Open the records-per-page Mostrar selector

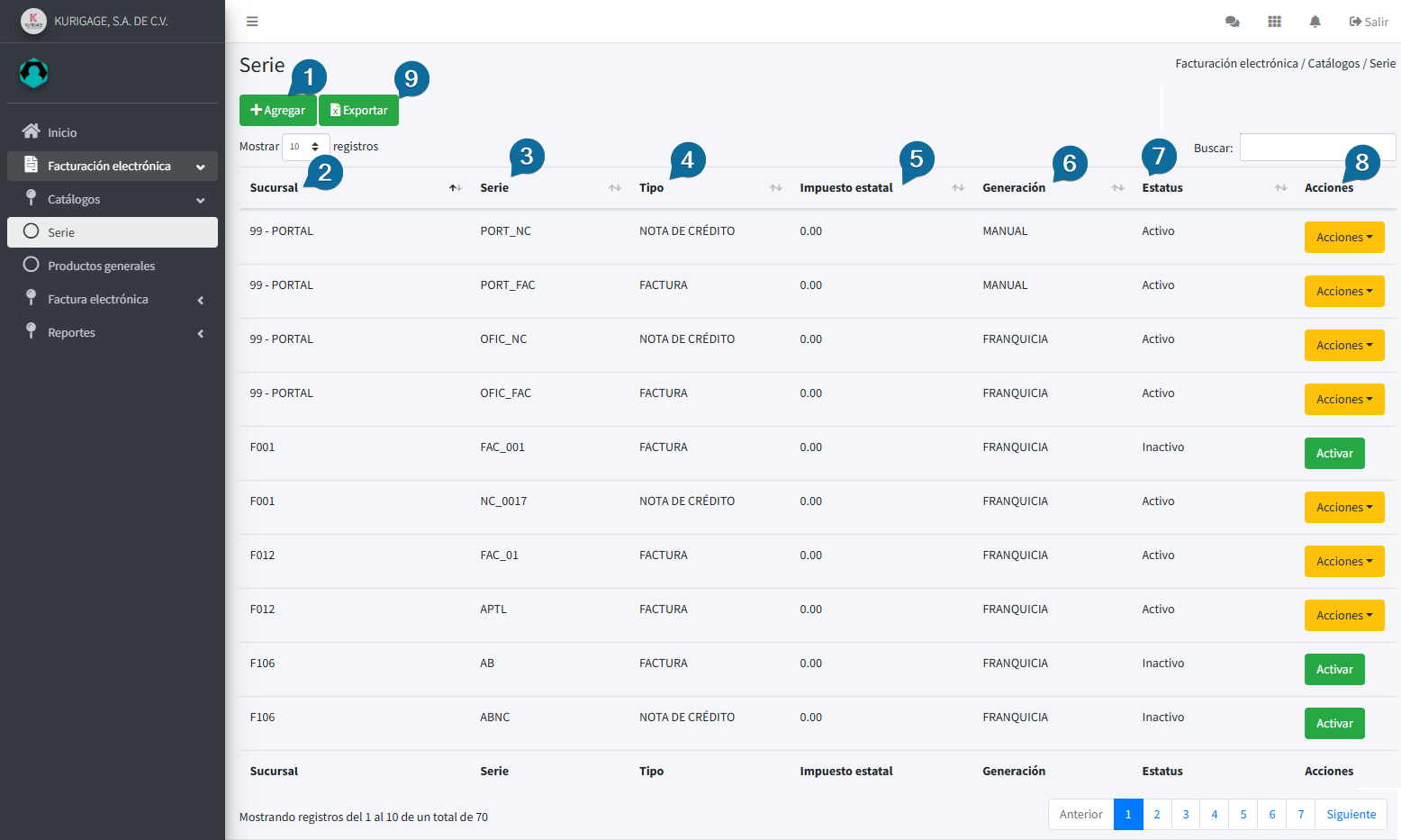(x=305, y=147)
